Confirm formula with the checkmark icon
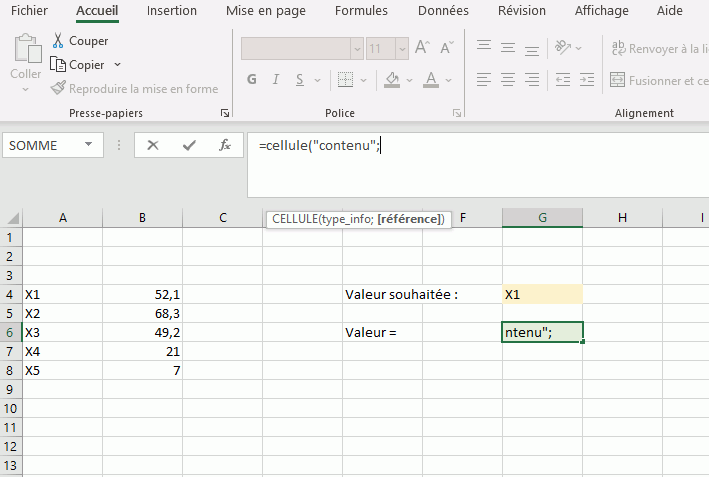The width and height of the screenshot is (709, 477). pyautogui.click(x=188, y=145)
